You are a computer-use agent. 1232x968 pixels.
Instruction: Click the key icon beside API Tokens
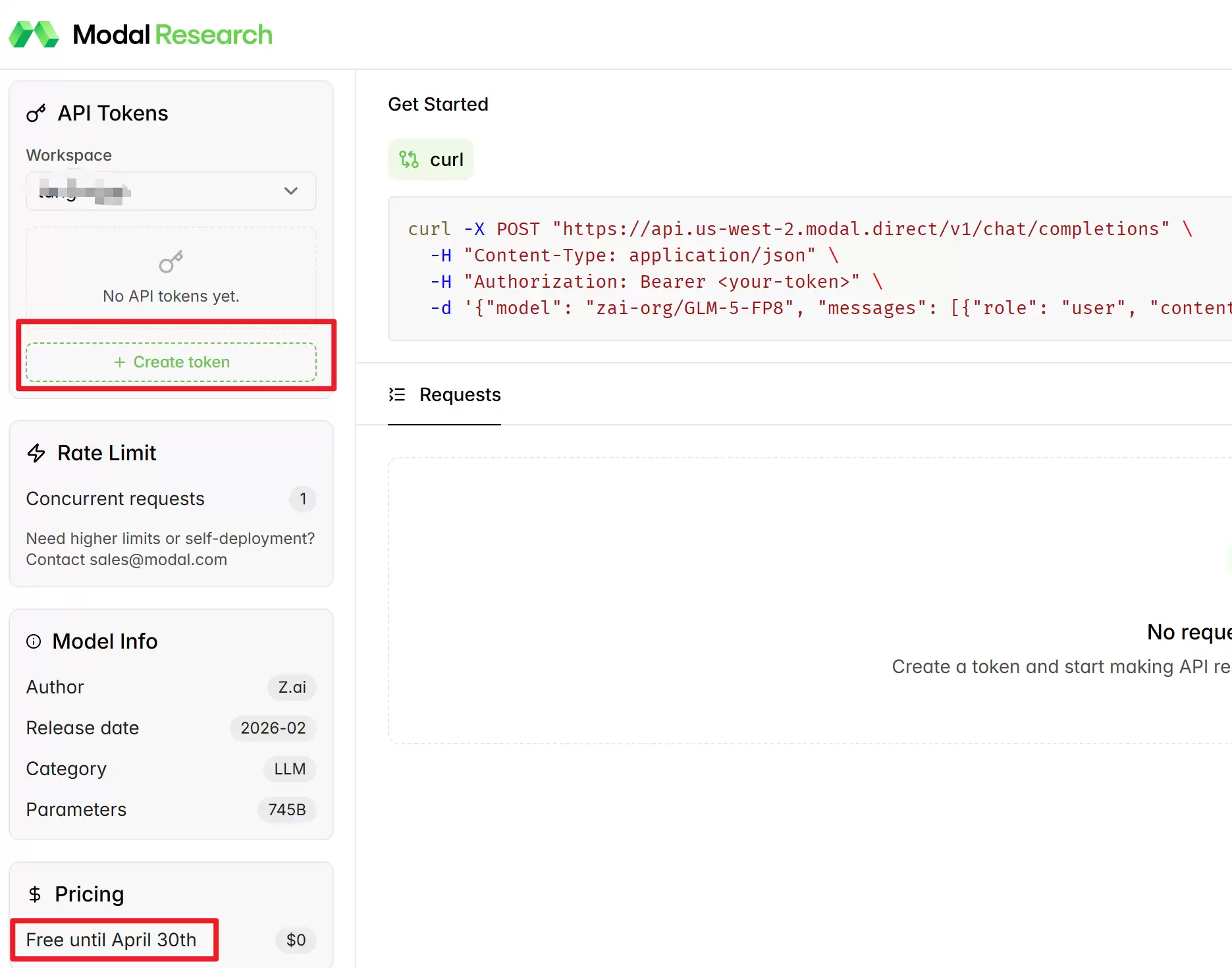tap(36, 113)
